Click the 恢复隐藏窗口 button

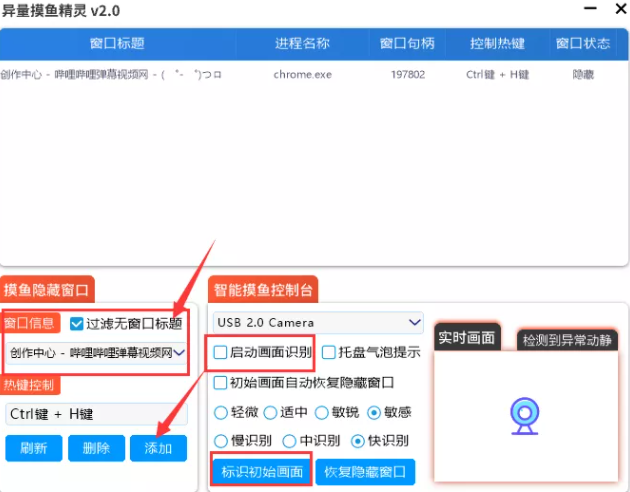pos(365,471)
